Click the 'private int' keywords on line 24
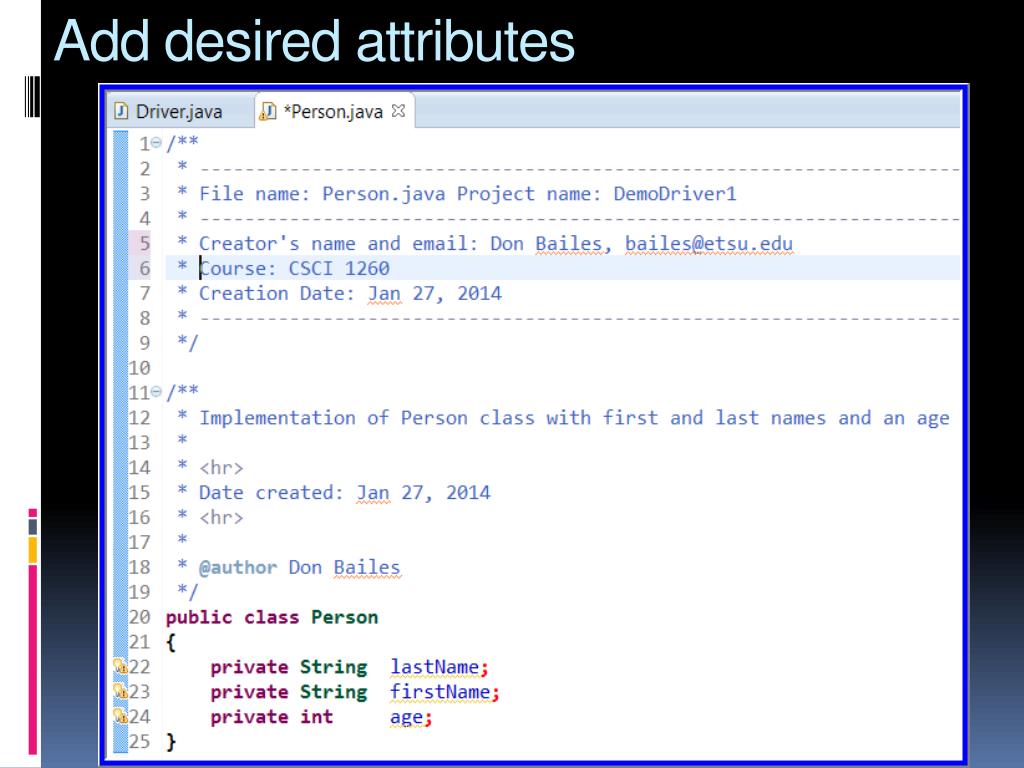The image size is (1024, 768). [272, 717]
